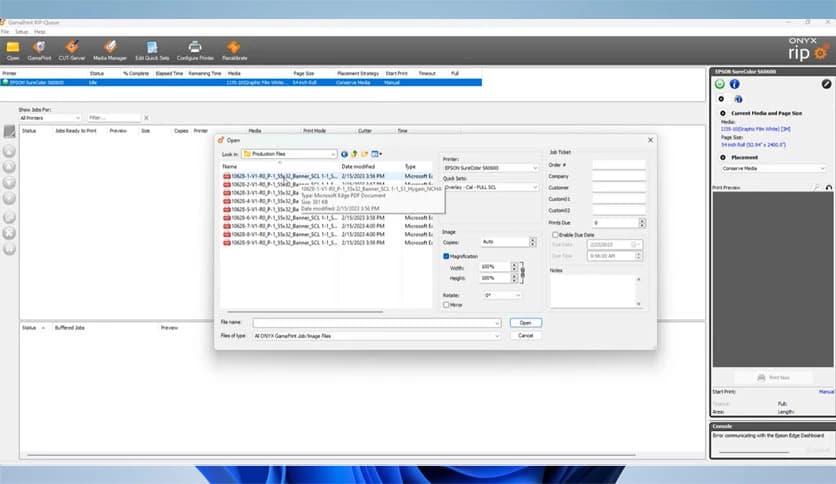The image size is (836, 484).
Task: Click the Company input field
Action: tap(618, 176)
